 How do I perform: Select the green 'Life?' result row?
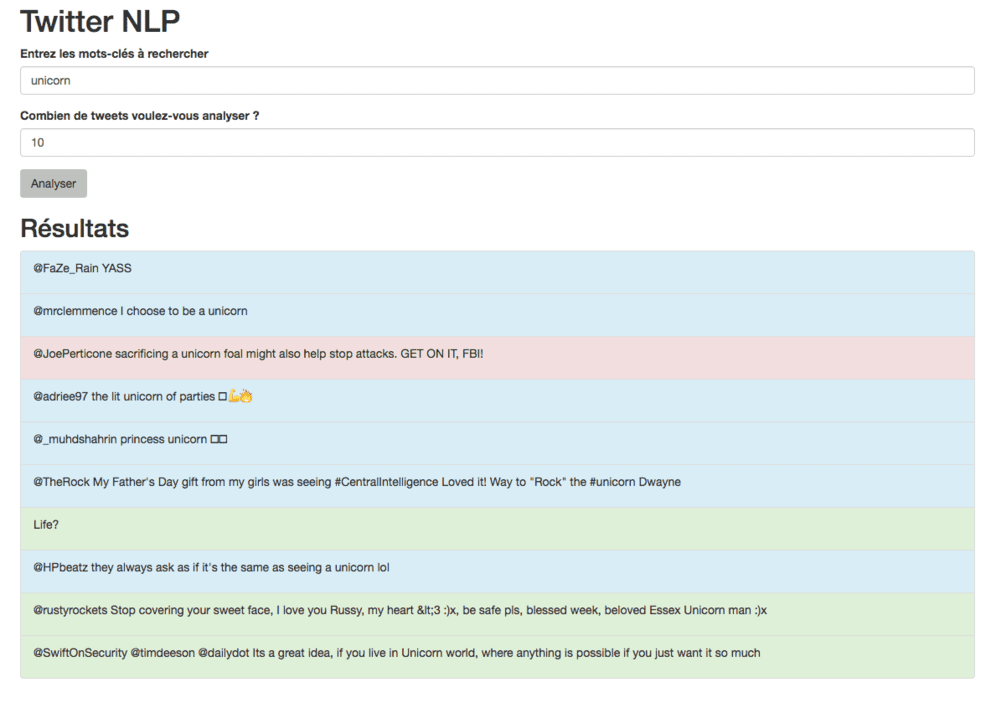click(x=497, y=525)
